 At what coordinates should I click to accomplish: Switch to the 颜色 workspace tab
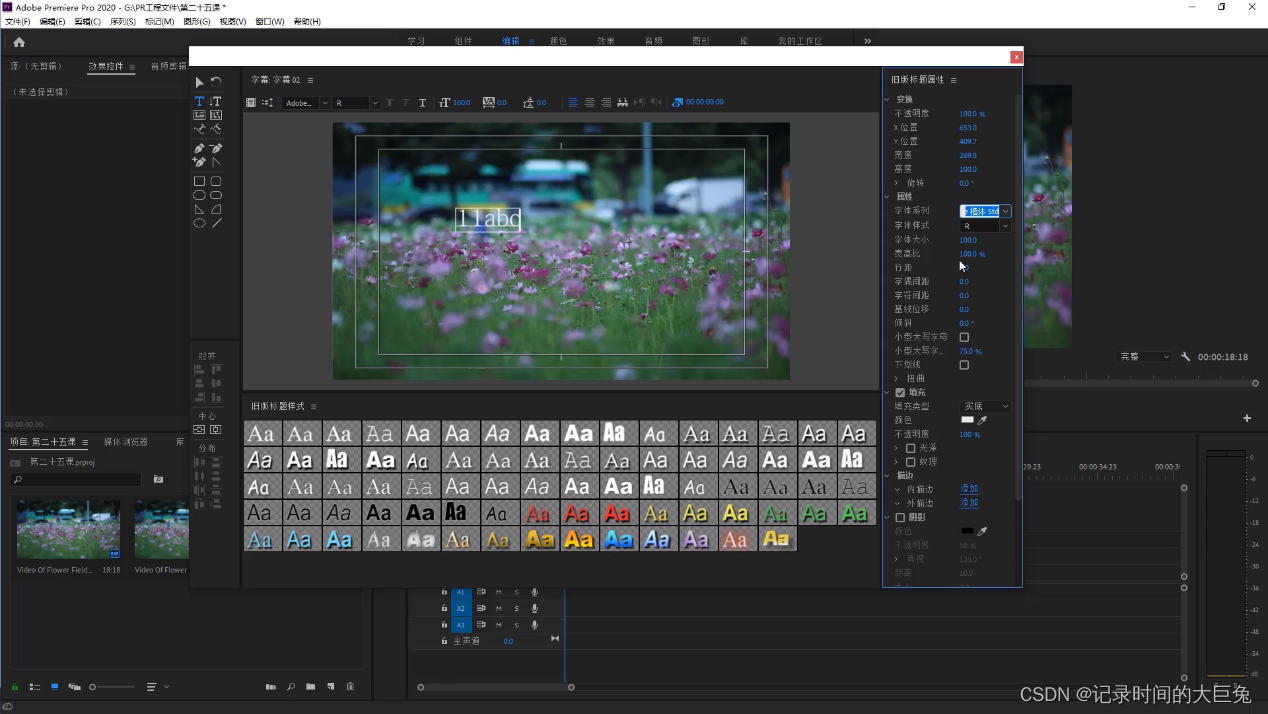click(x=558, y=41)
